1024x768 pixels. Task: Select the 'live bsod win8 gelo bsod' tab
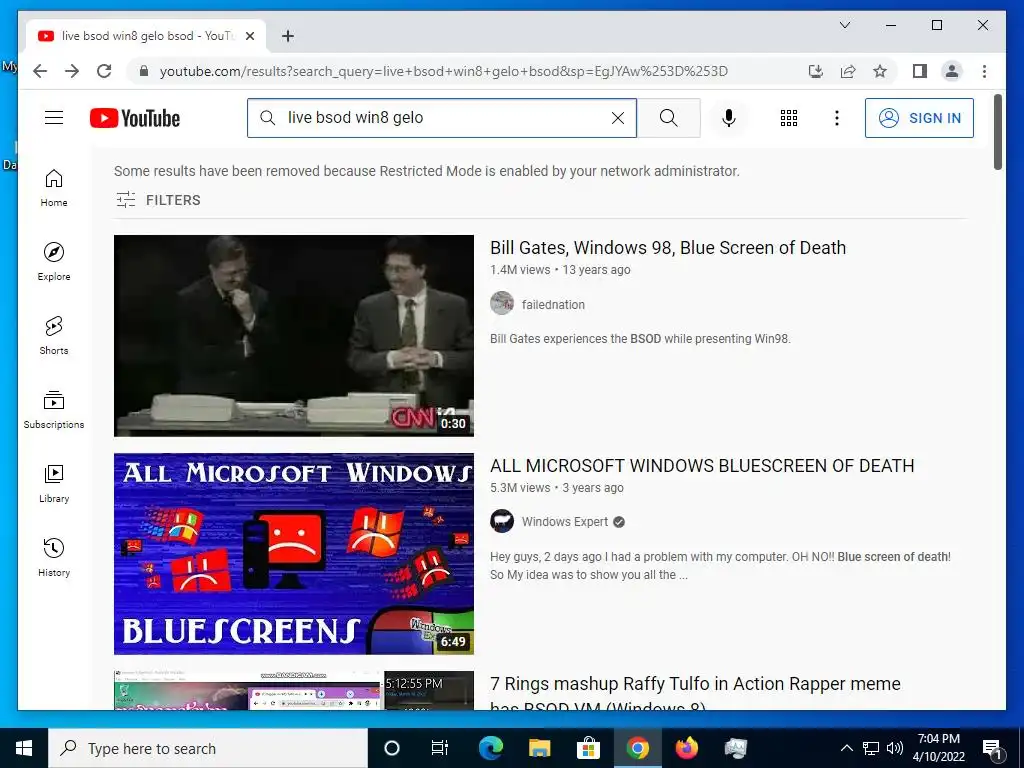coord(146,36)
